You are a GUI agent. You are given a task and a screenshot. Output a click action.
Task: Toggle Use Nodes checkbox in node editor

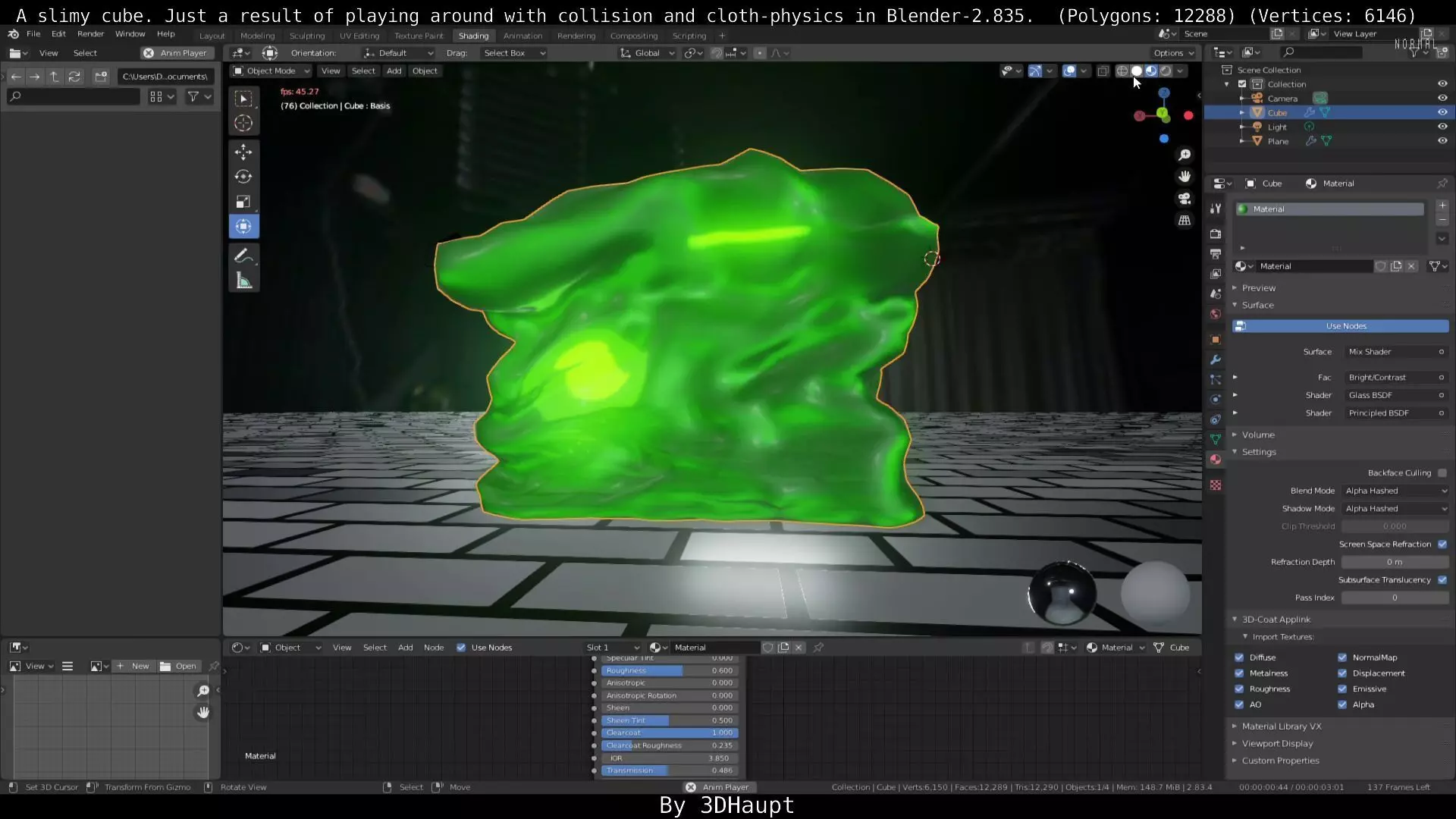[461, 648]
